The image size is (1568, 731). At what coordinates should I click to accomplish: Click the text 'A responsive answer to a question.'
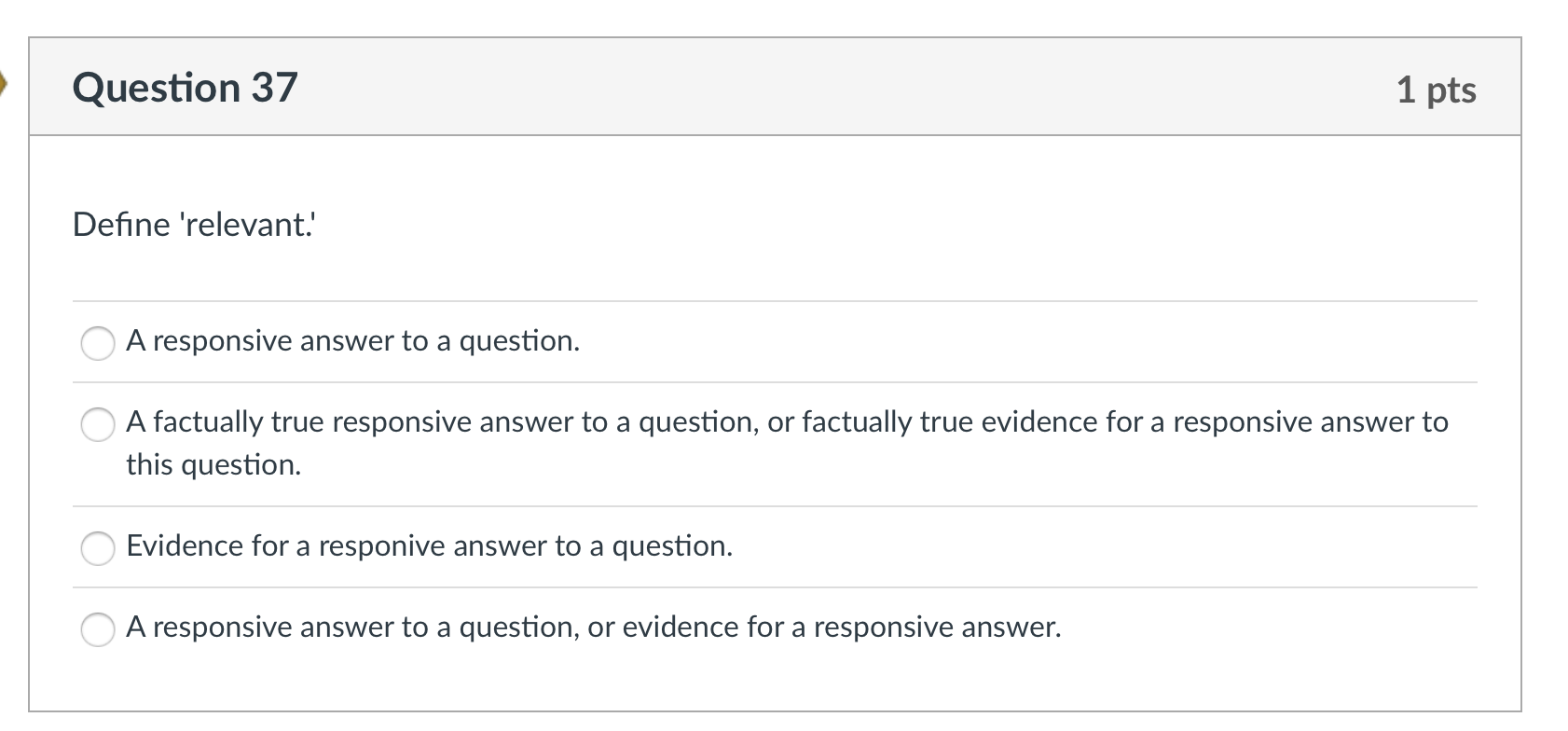tap(352, 341)
